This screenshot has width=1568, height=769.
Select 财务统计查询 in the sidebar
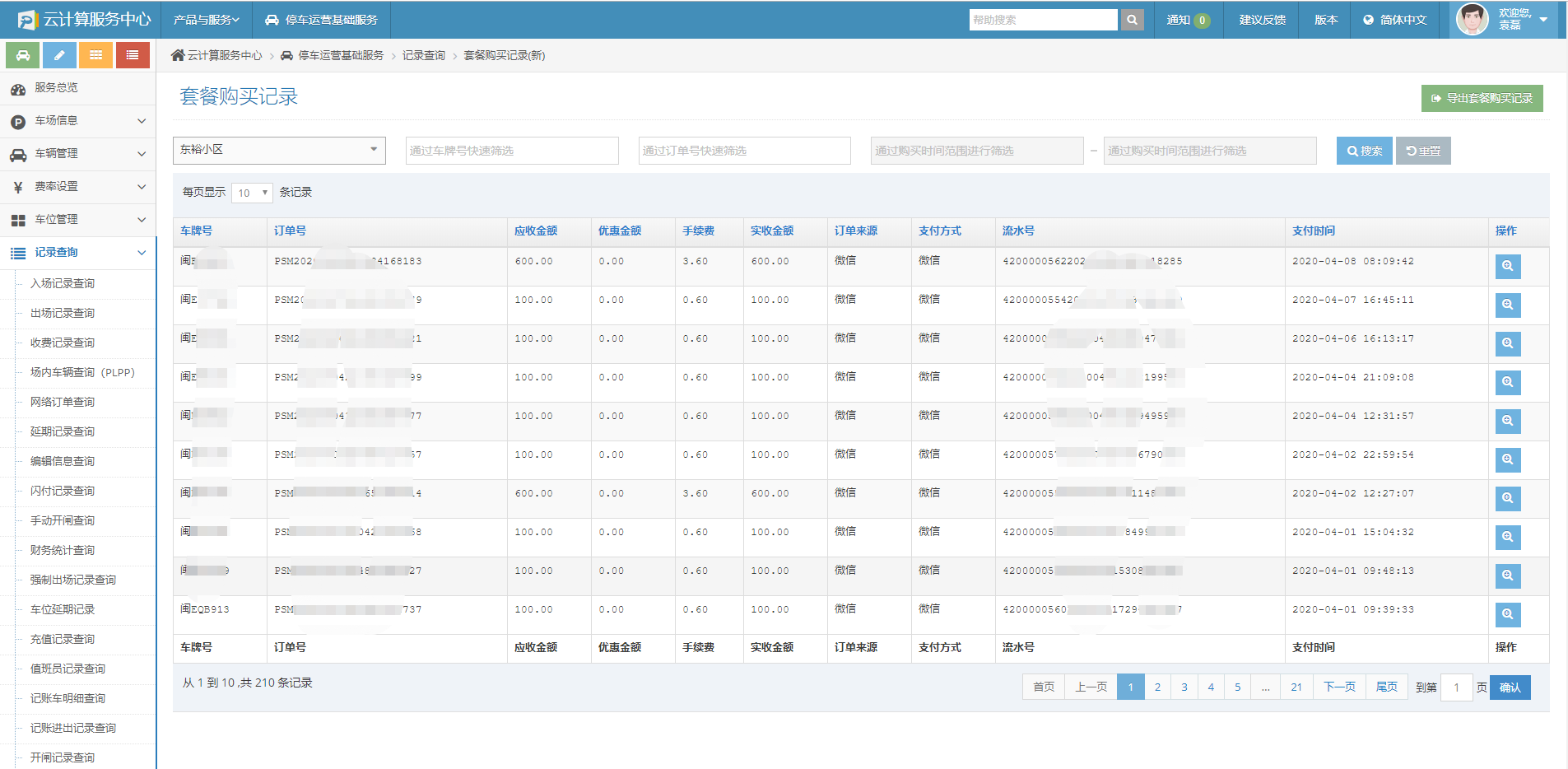click(63, 550)
